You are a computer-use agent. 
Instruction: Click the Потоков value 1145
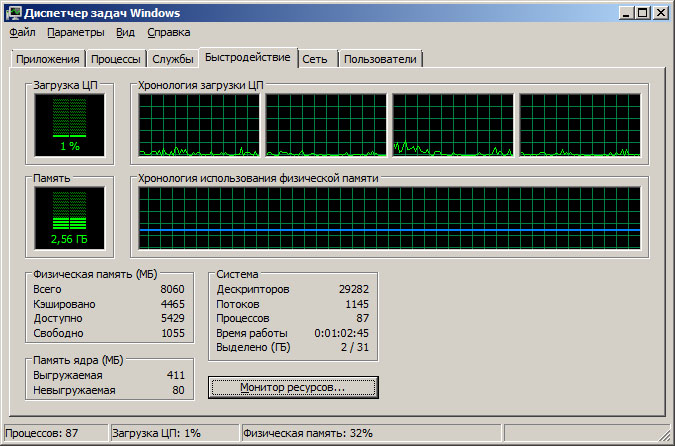click(357, 304)
